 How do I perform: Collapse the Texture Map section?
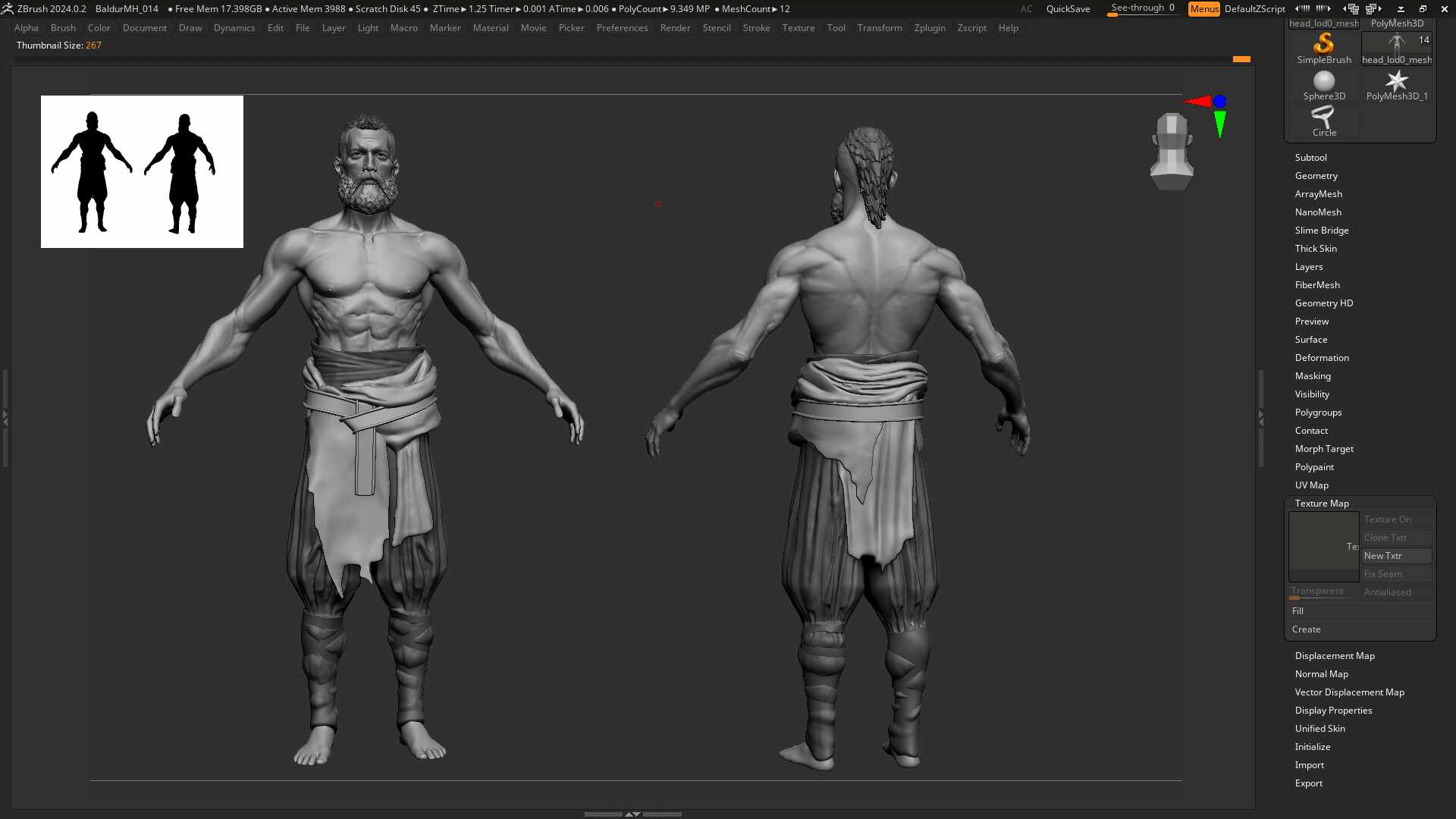1321,504
